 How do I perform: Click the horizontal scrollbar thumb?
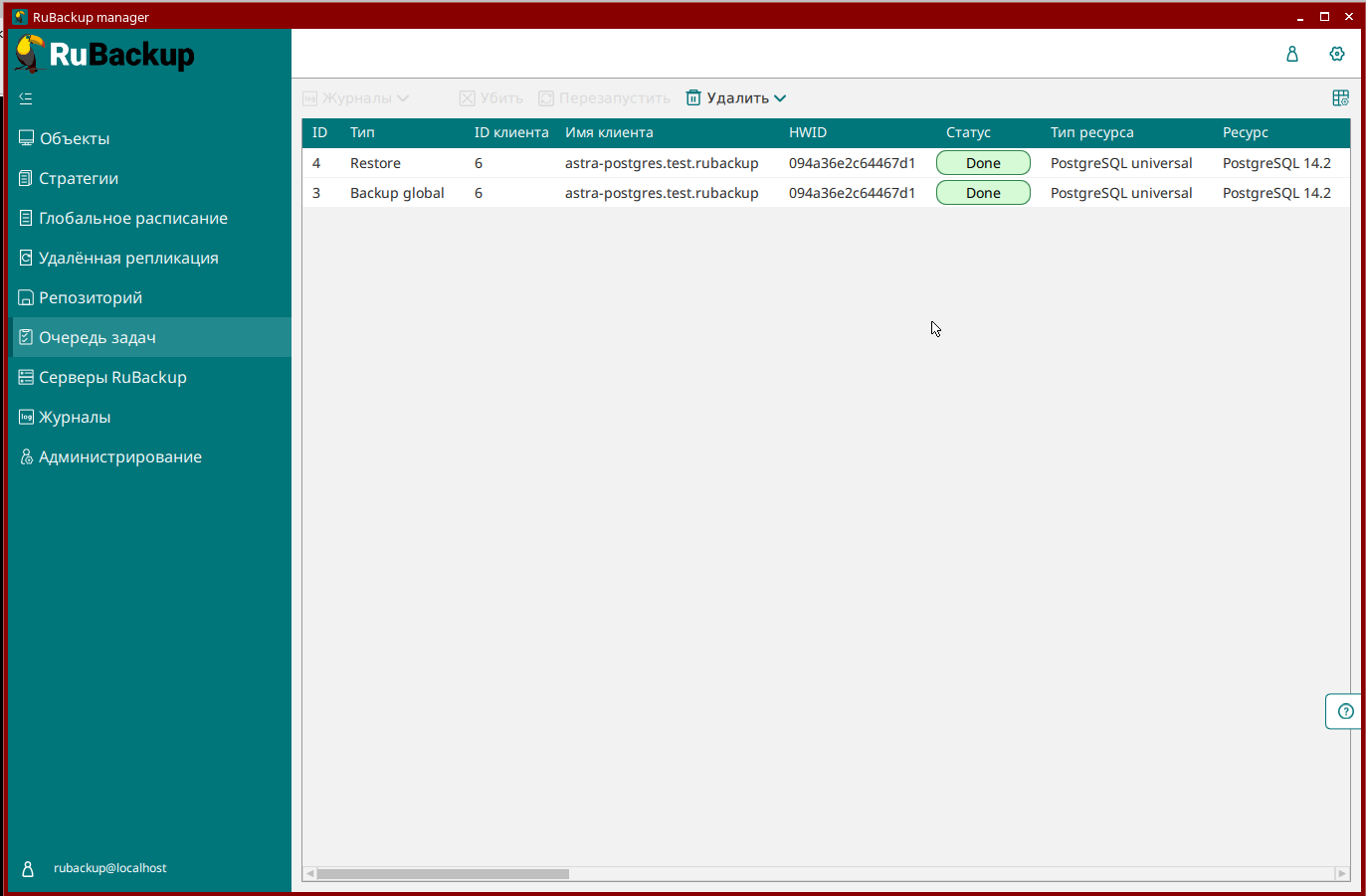tap(443, 874)
